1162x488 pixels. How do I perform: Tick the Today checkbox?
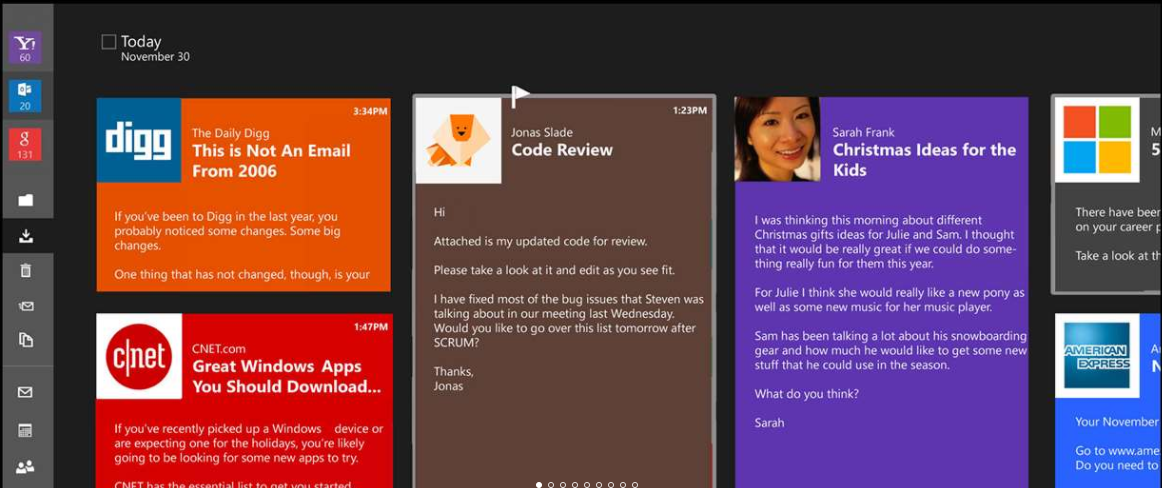click(109, 42)
